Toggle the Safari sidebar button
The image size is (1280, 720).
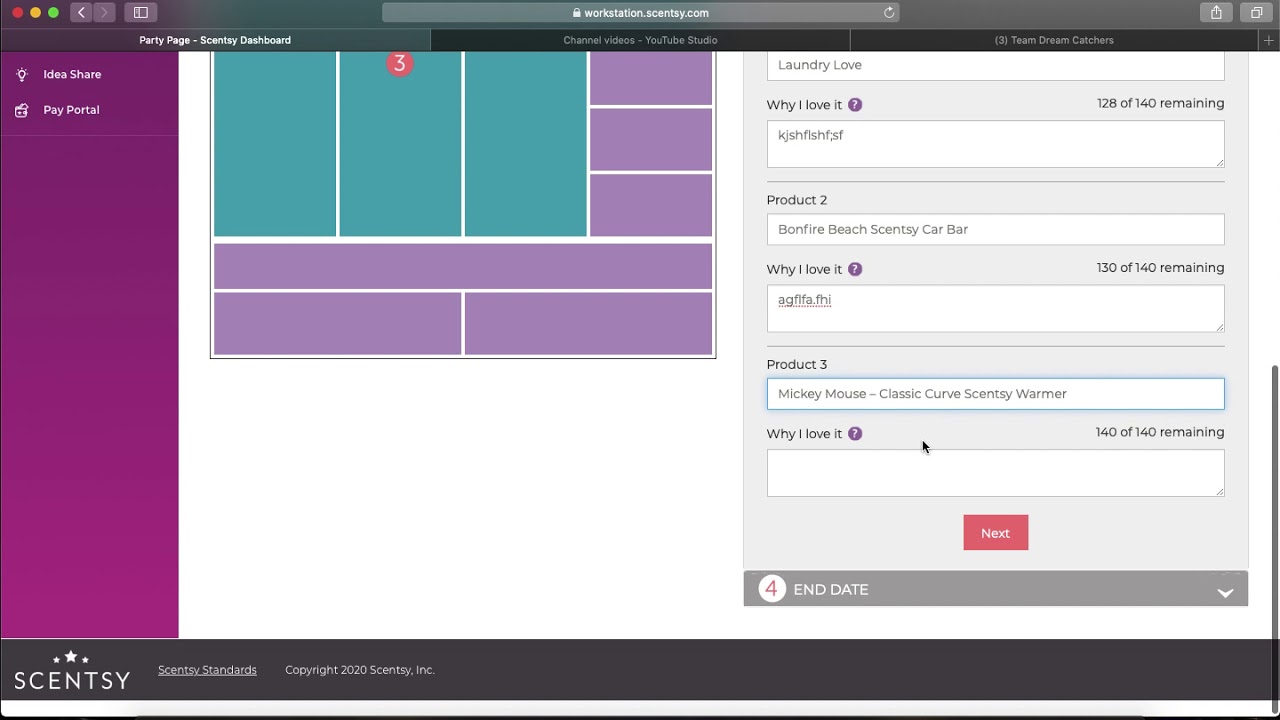(x=141, y=13)
